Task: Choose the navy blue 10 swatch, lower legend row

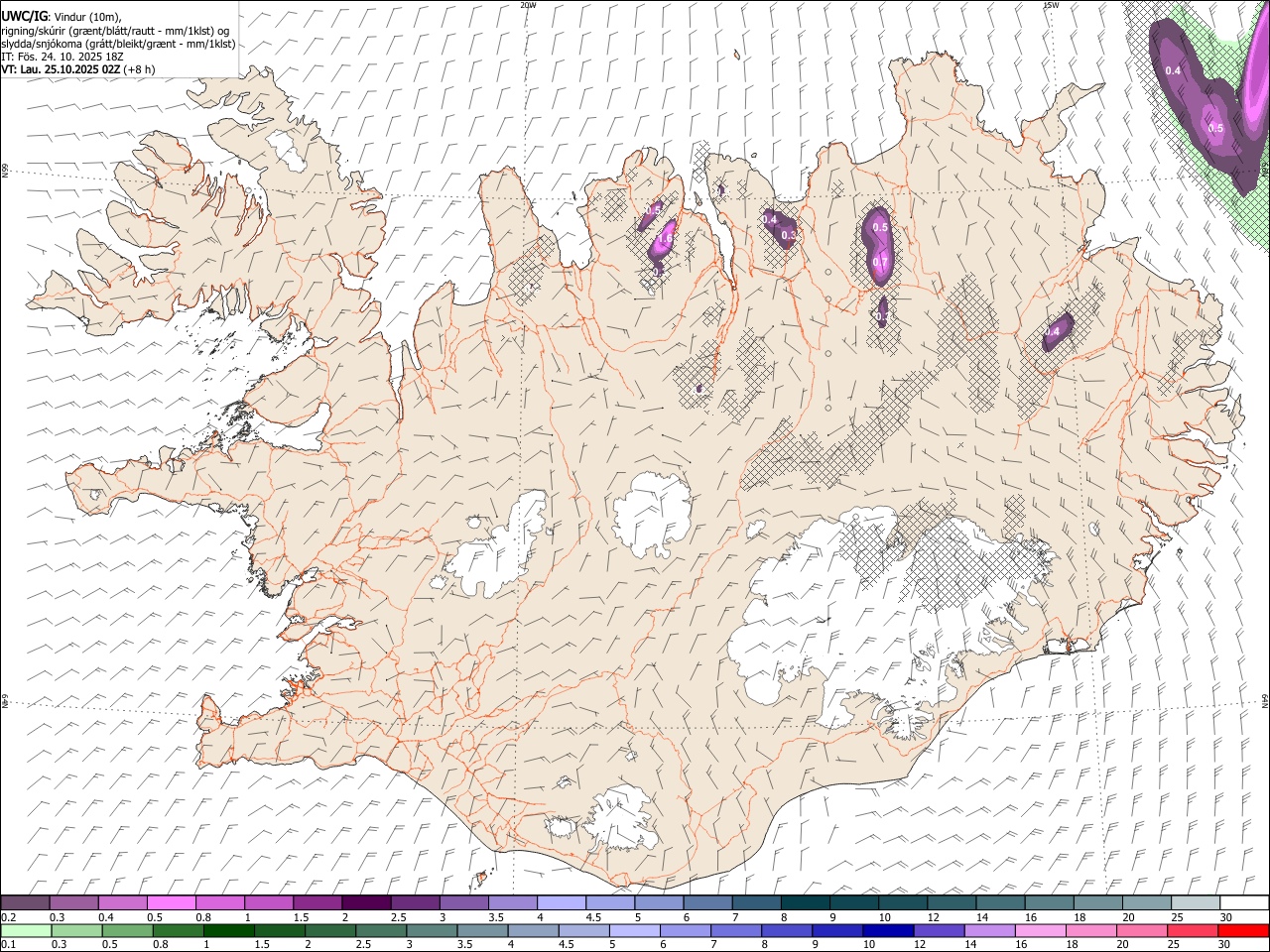Action: [887, 930]
